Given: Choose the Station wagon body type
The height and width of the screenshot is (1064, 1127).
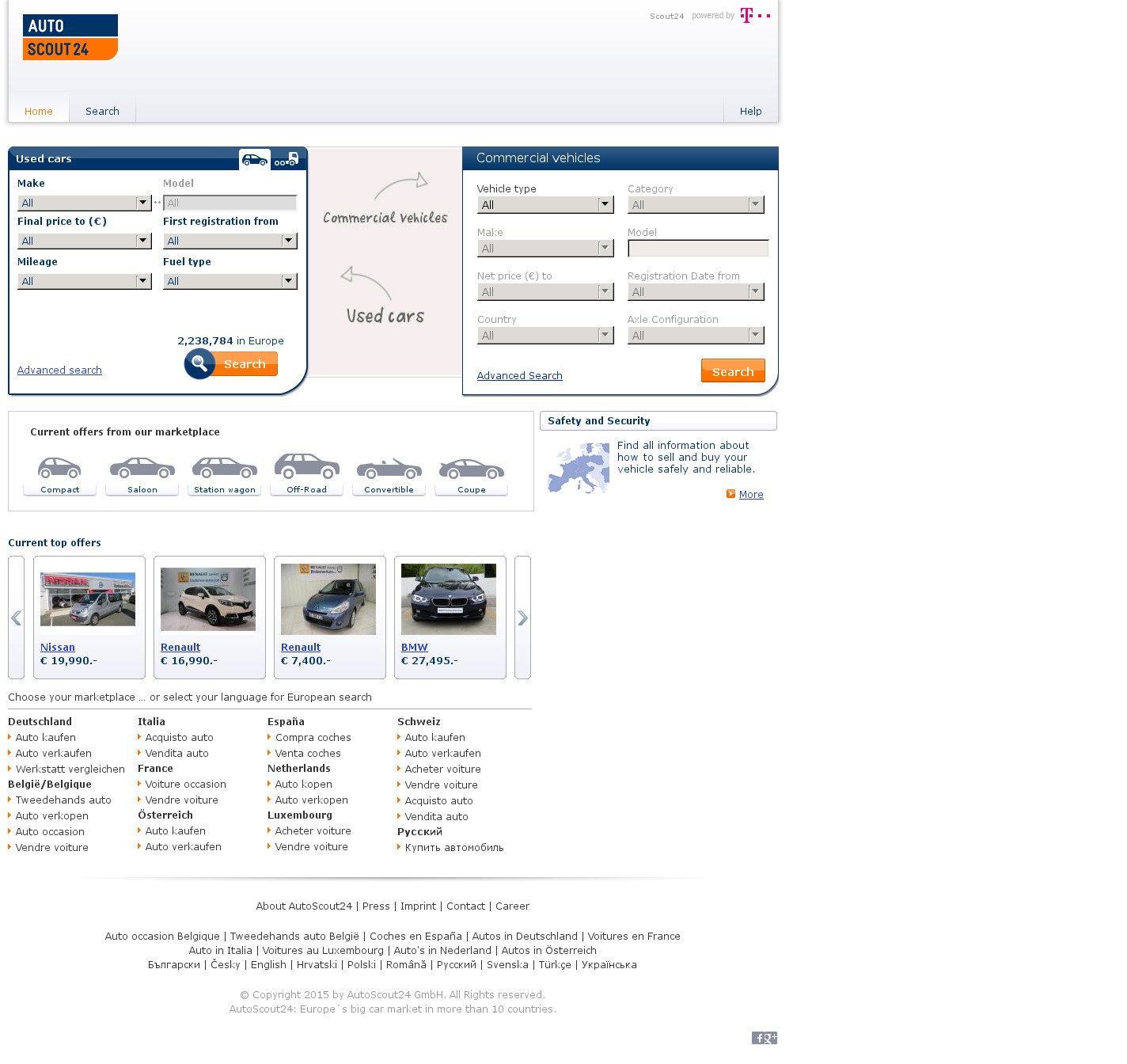Looking at the screenshot, I should [x=225, y=475].
